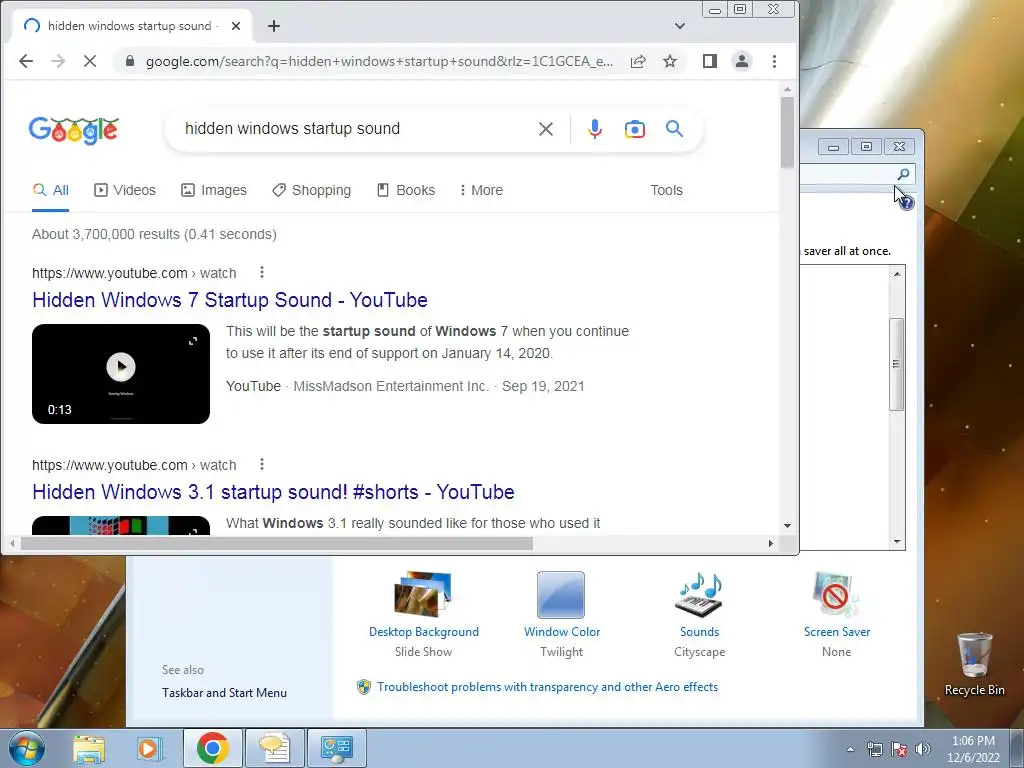Open the Windows Start orb

26,748
